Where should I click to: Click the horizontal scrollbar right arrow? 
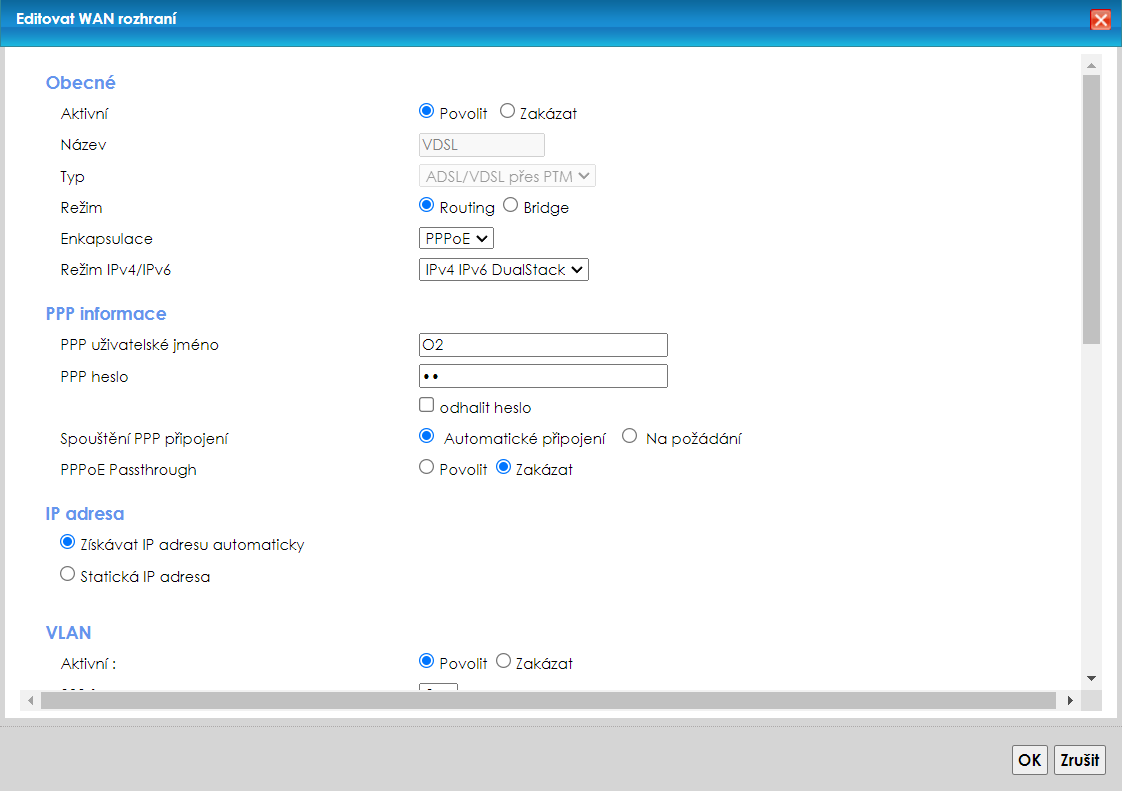tap(1072, 700)
